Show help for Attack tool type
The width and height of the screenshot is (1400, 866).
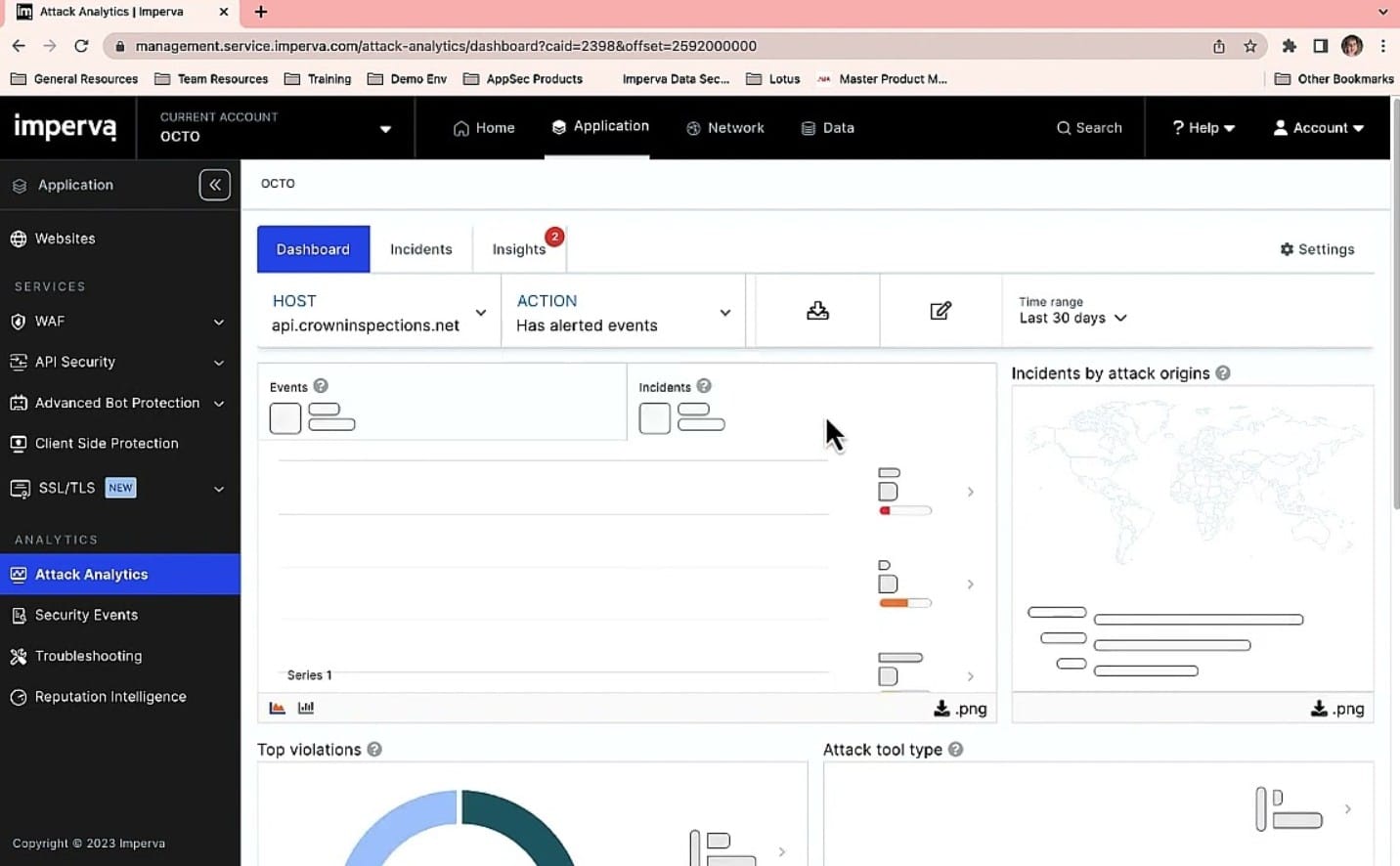coord(956,750)
